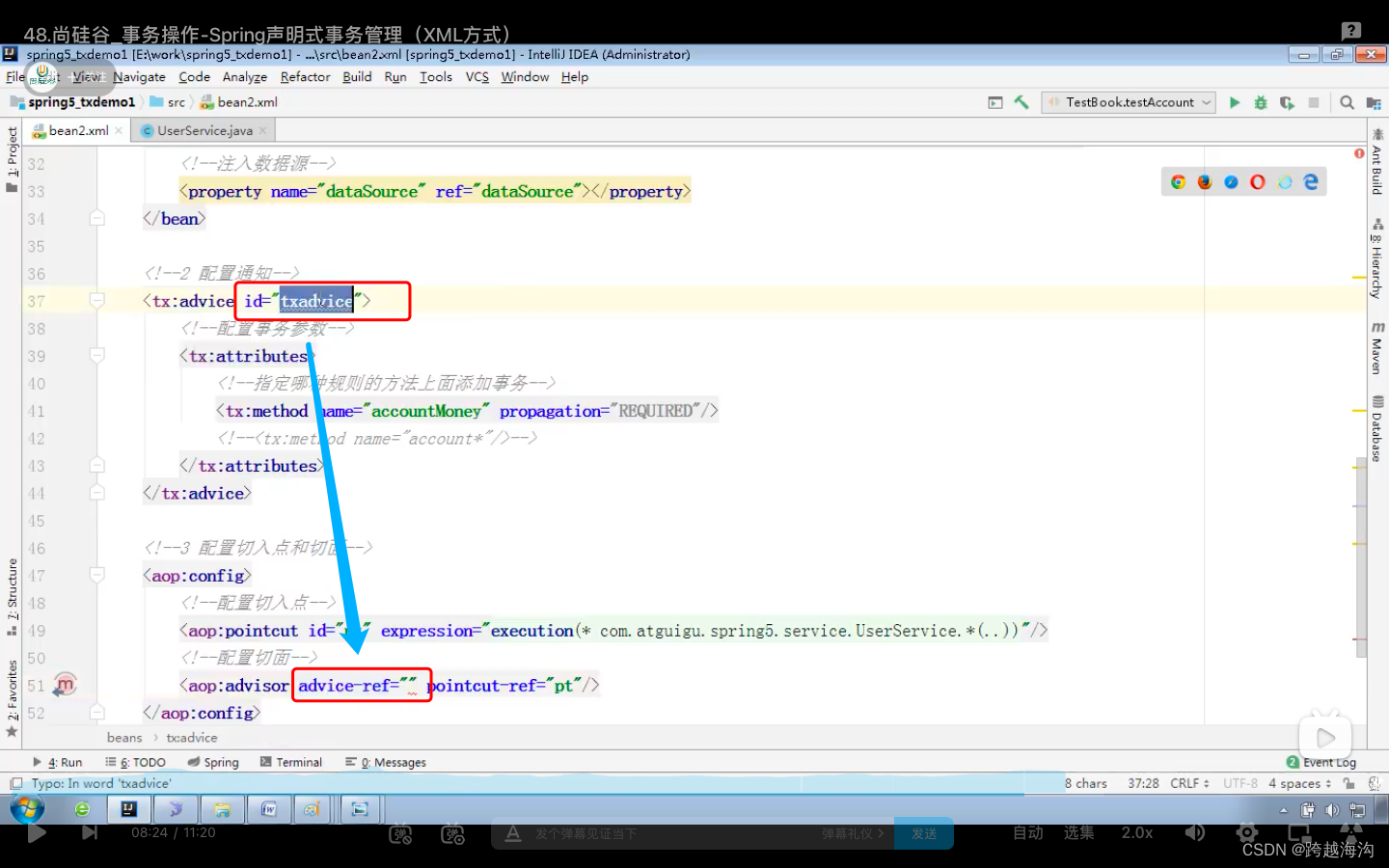1389x868 pixels.
Task: Open Project Structure icon in toolbar
Action: click(x=1374, y=102)
